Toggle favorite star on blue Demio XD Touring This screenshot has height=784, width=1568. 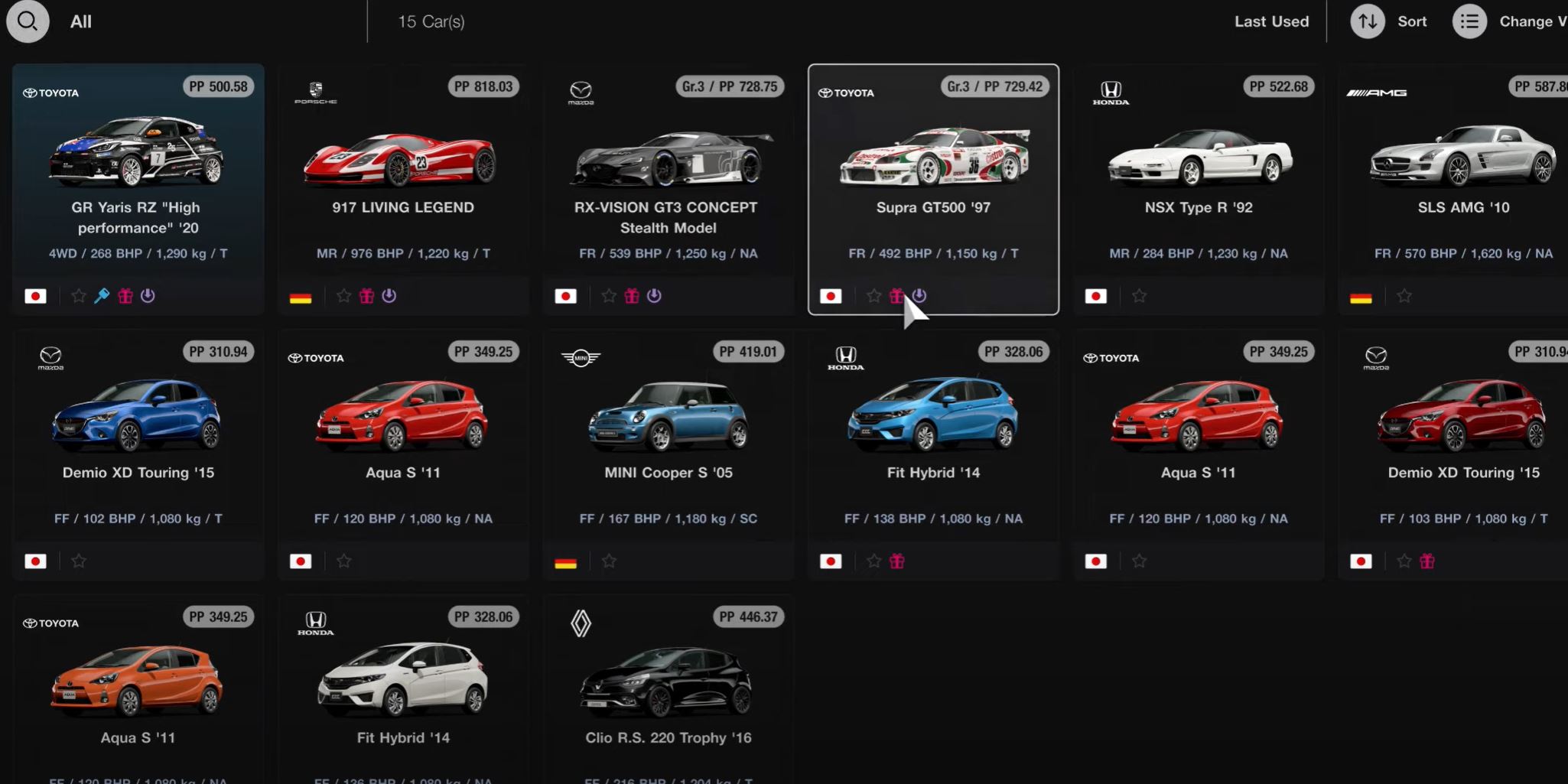(79, 561)
